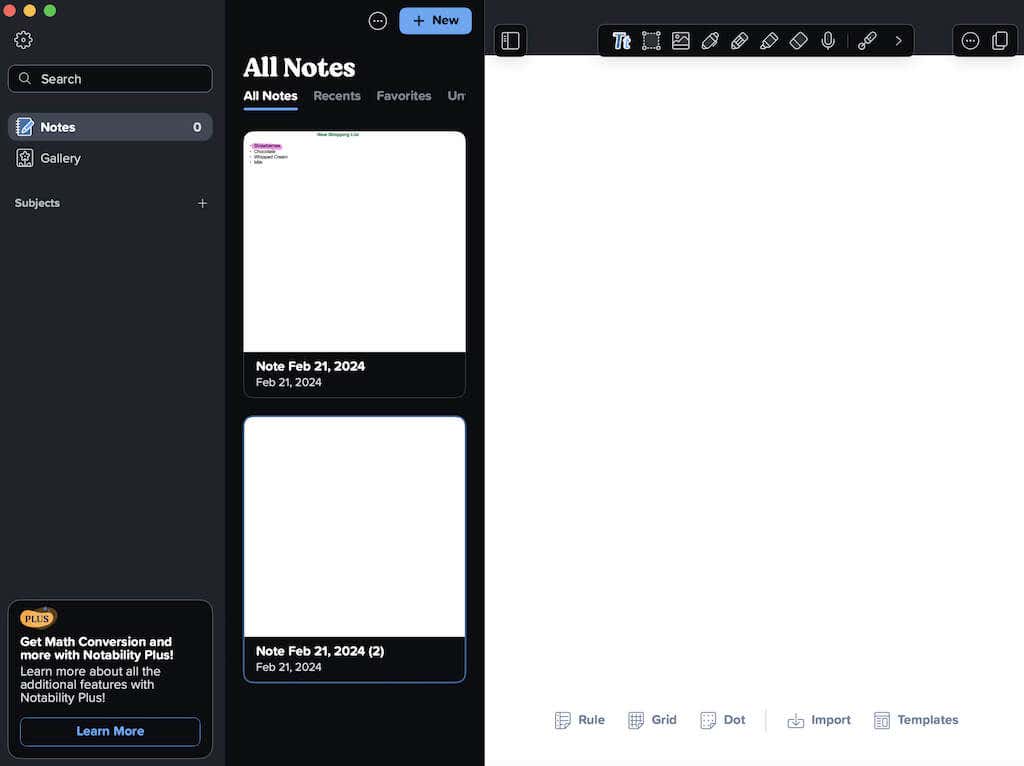Enable Dot paper style
This screenshot has height=766, width=1024.
click(722, 720)
